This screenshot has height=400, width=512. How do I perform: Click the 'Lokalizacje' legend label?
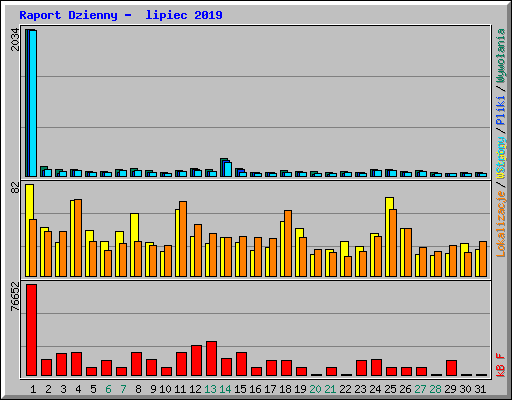(501, 224)
